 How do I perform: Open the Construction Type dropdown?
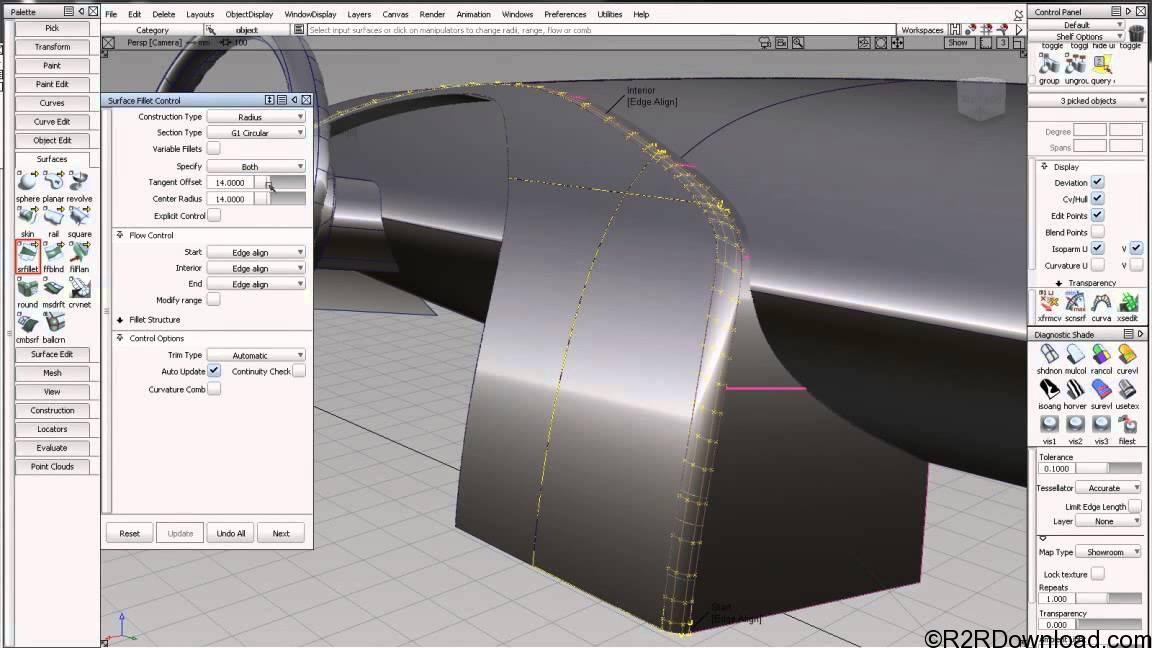[x=256, y=116]
